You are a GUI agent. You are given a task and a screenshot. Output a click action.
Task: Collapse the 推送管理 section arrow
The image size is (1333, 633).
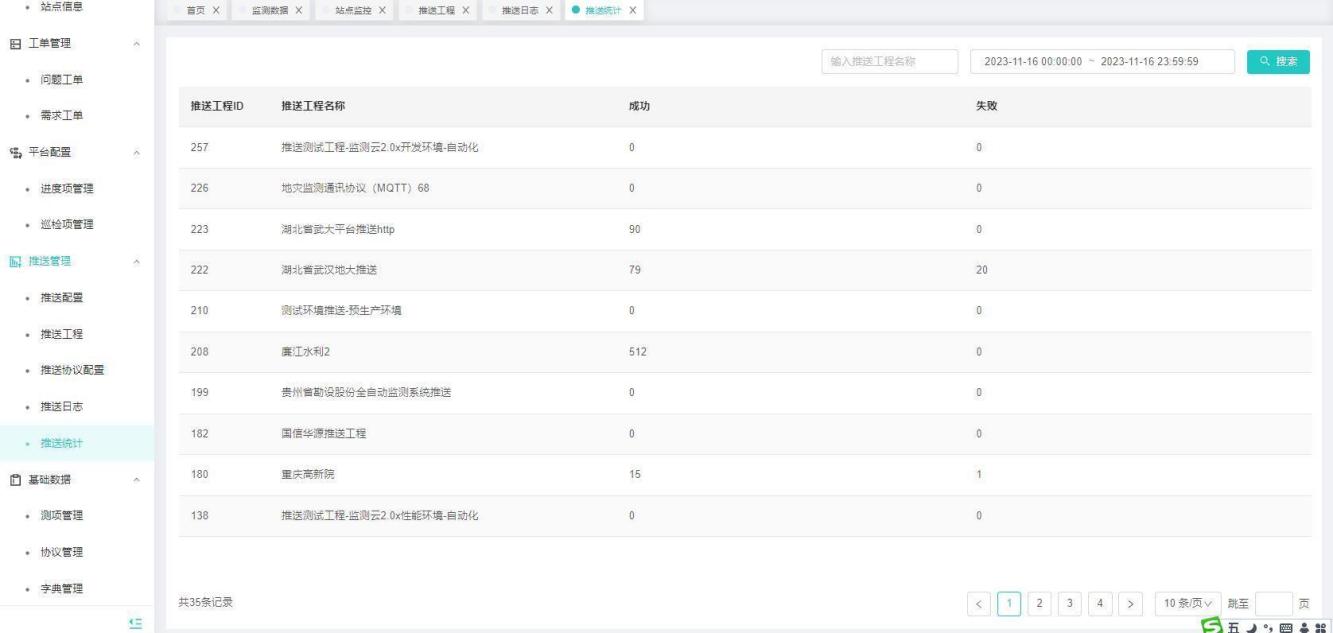pos(136,261)
